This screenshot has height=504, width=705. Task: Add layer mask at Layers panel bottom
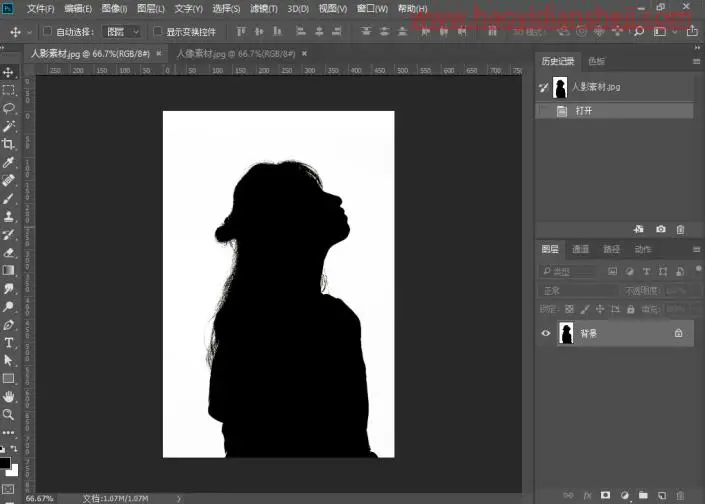[x=605, y=495]
